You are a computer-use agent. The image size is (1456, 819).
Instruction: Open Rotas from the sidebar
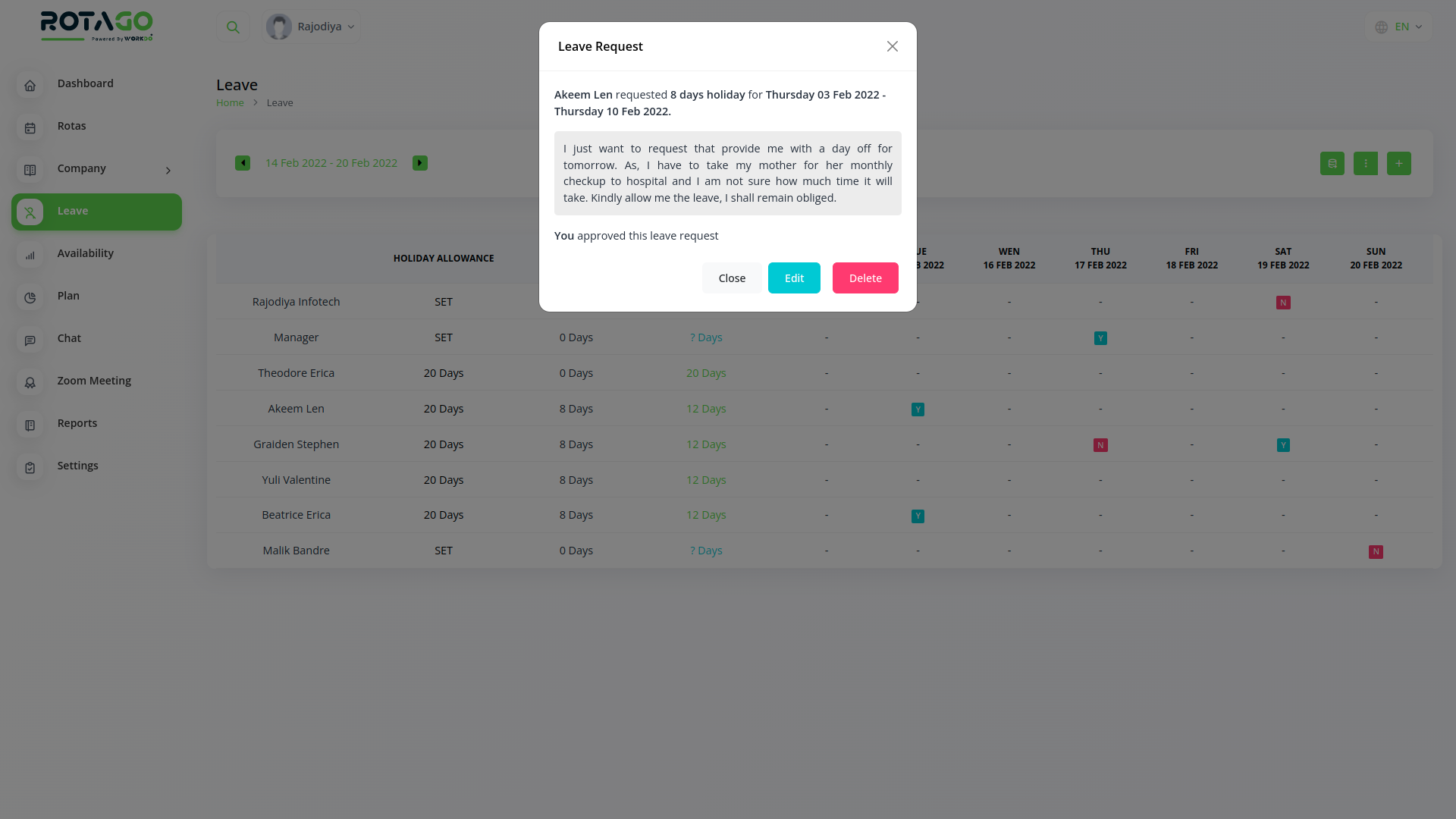point(71,127)
